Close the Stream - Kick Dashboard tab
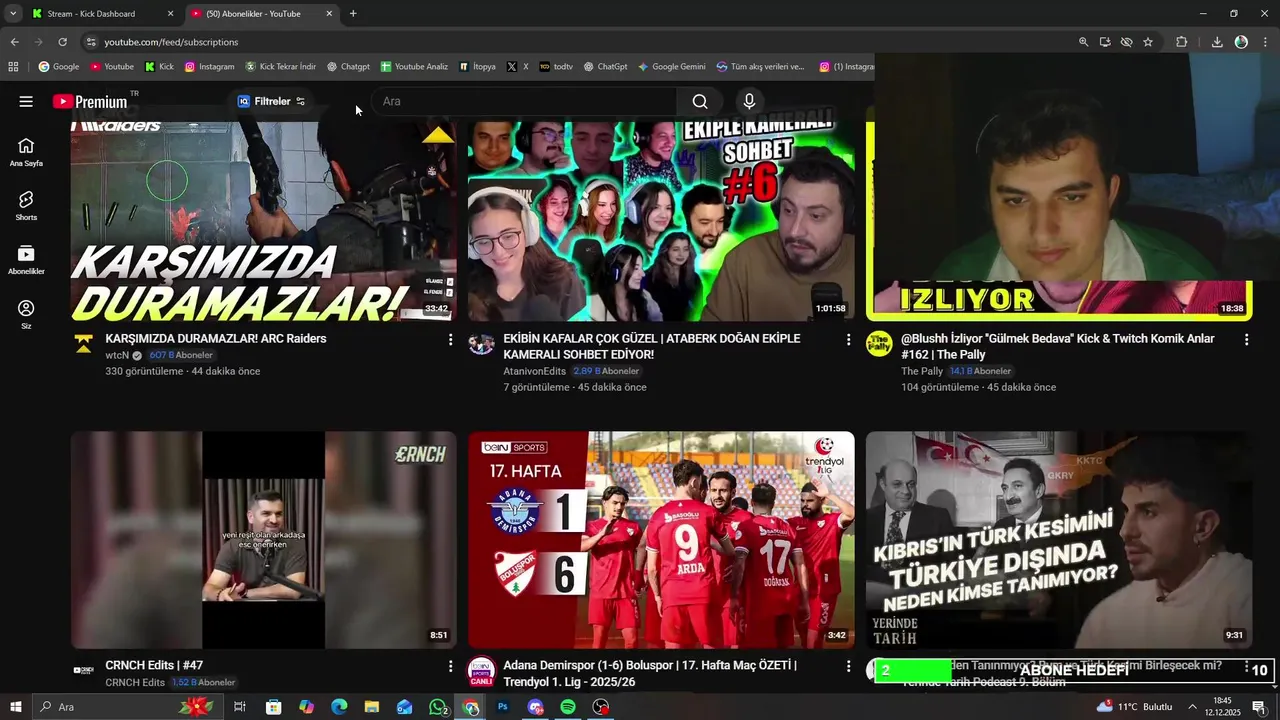The height and width of the screenshot is (720, 1280). point(170,14)
